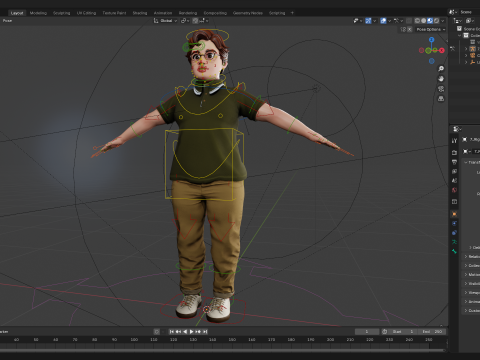Open the View Layer properties tab
The height and width of the screenshot is (360, 480).
[x=454, y=171]
